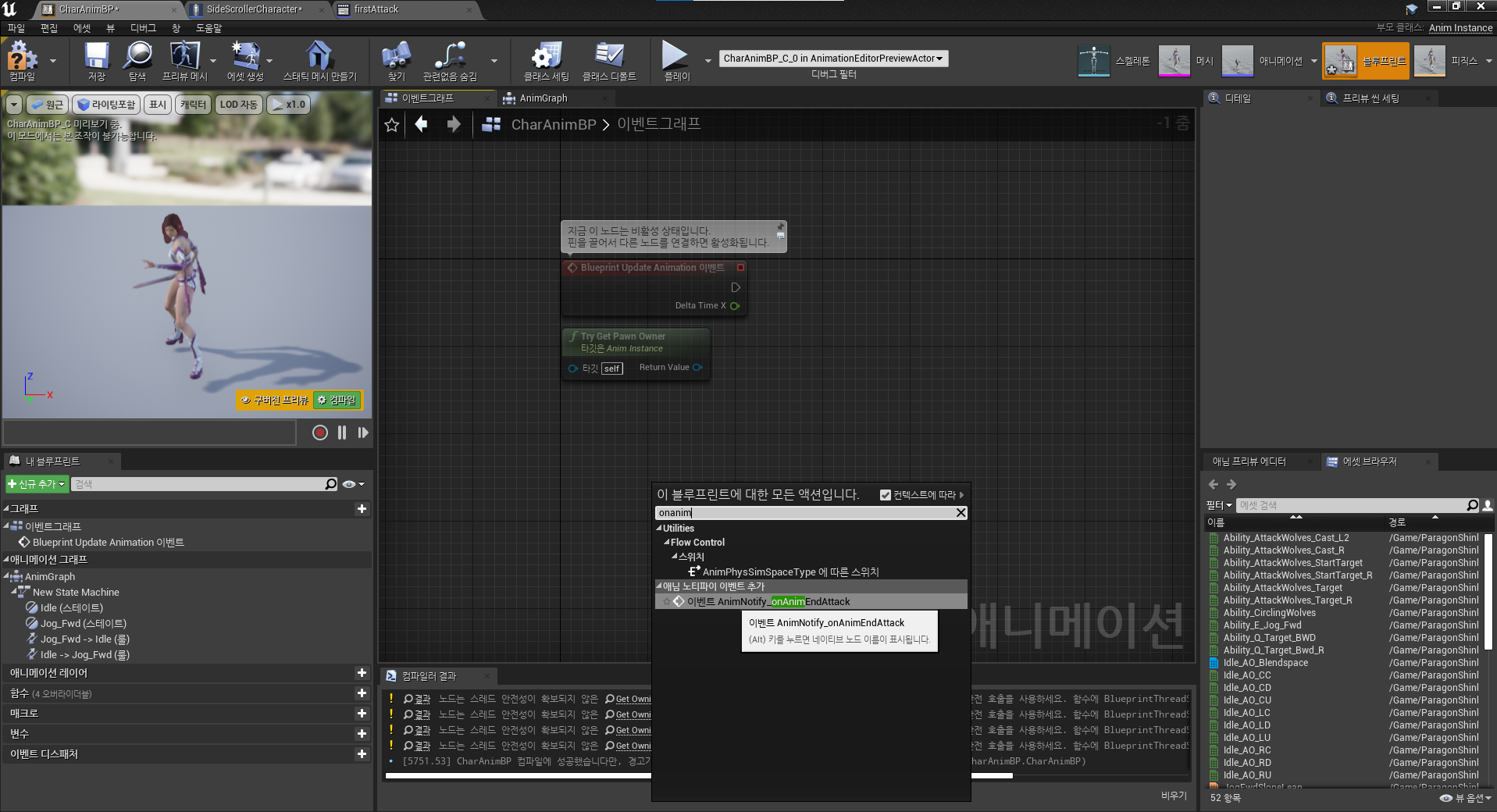Screen dimensions: 1497x812
Task: Set playback speed x1.0 control
Action: [289, 105]
